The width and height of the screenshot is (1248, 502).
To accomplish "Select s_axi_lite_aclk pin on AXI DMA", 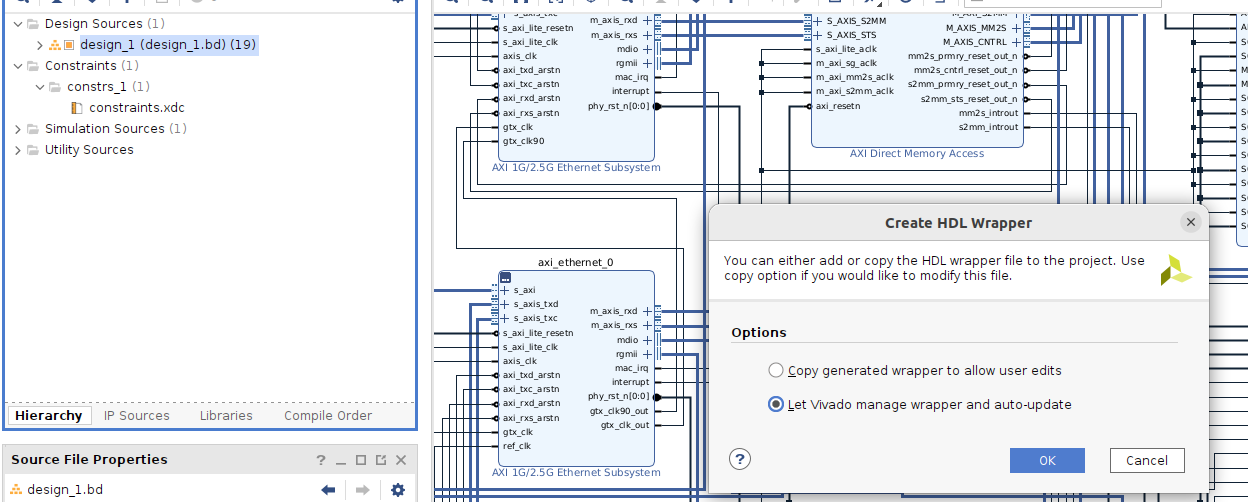I will [846, 49].
